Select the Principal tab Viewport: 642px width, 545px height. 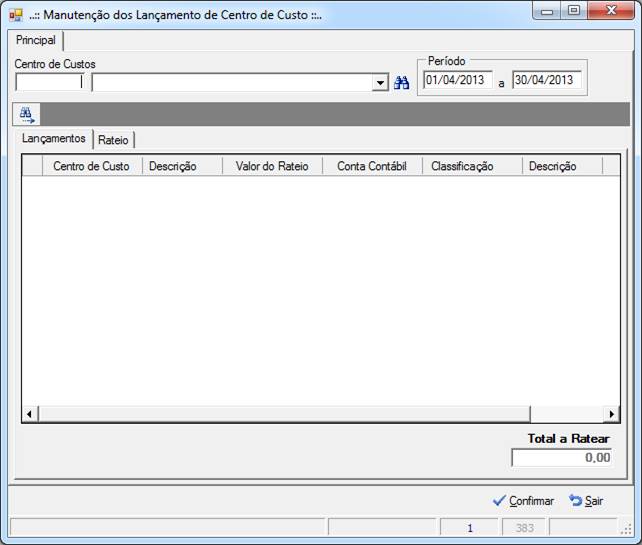(36, 40)
